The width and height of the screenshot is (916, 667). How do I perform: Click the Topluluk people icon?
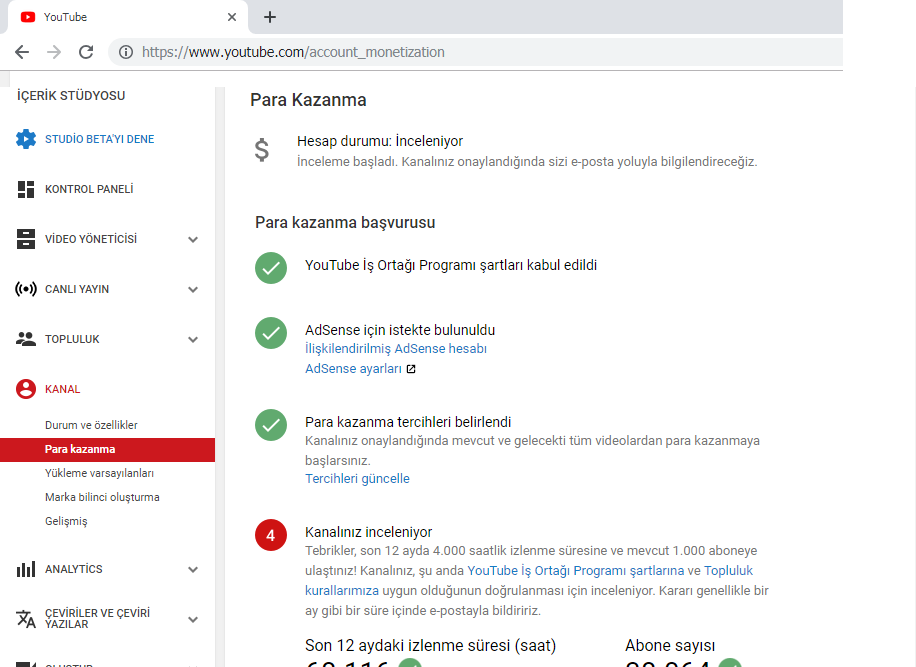tap(26, 339)
